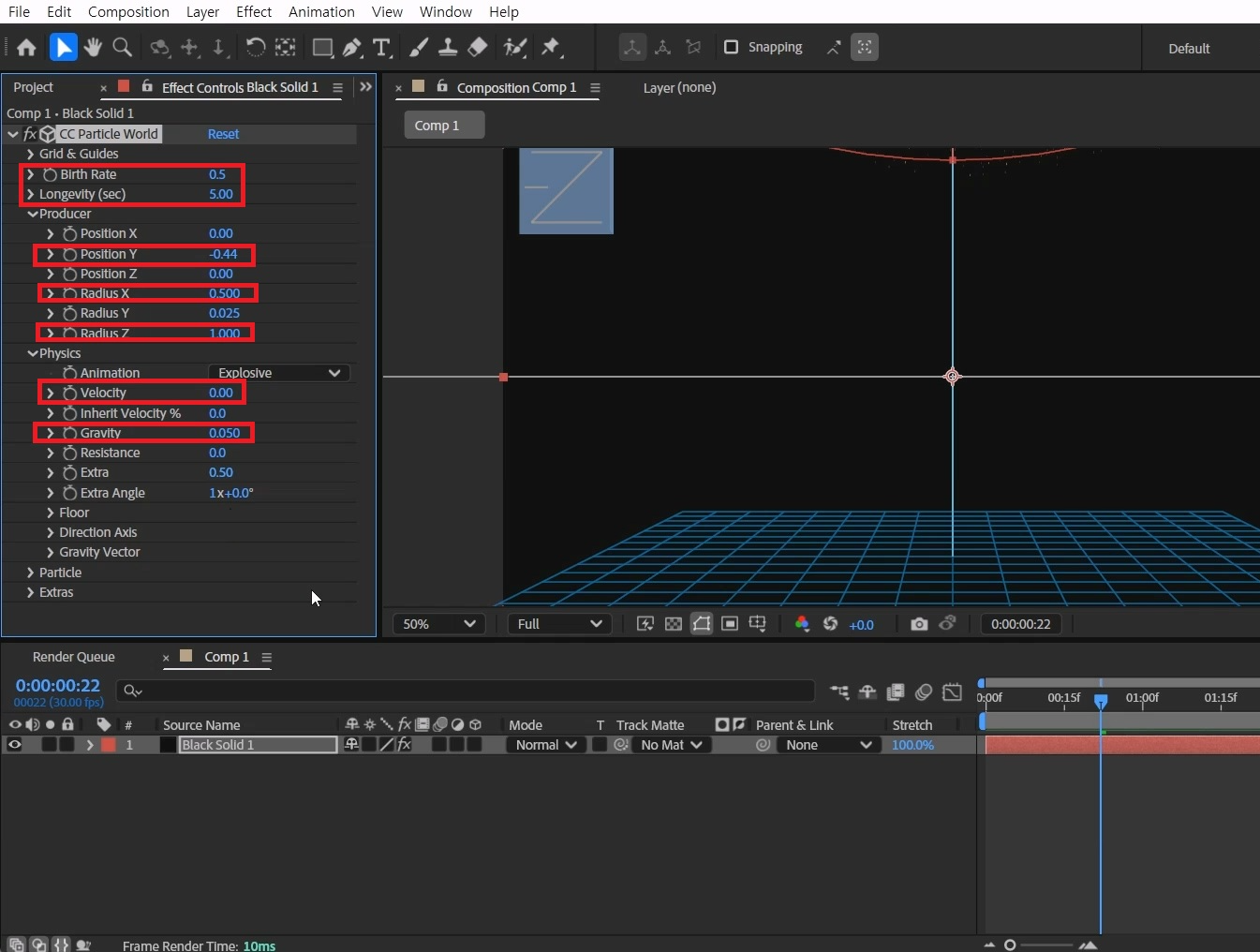
Task: Click the red label color of layer 1
Action: tap(108, 745)
